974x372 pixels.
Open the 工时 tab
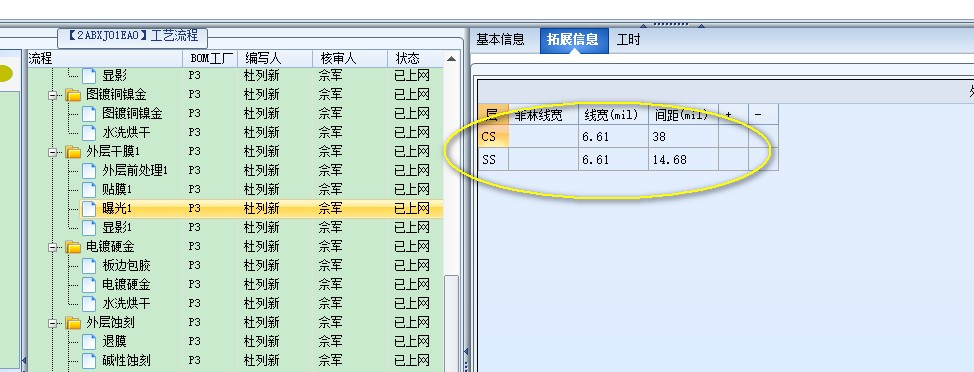[x=628, y=40]
